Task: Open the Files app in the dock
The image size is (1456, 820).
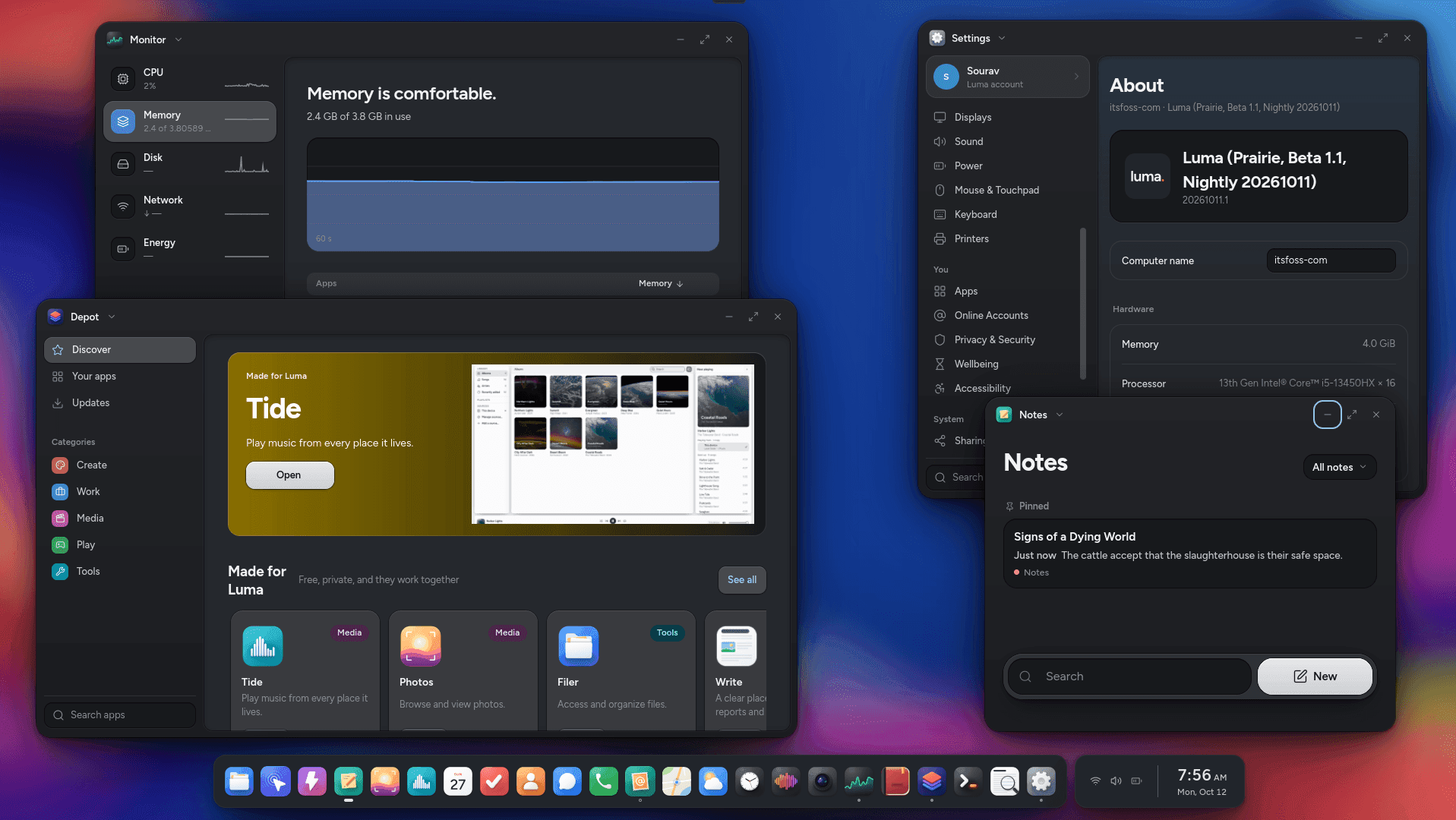Action: coord(239,781)
